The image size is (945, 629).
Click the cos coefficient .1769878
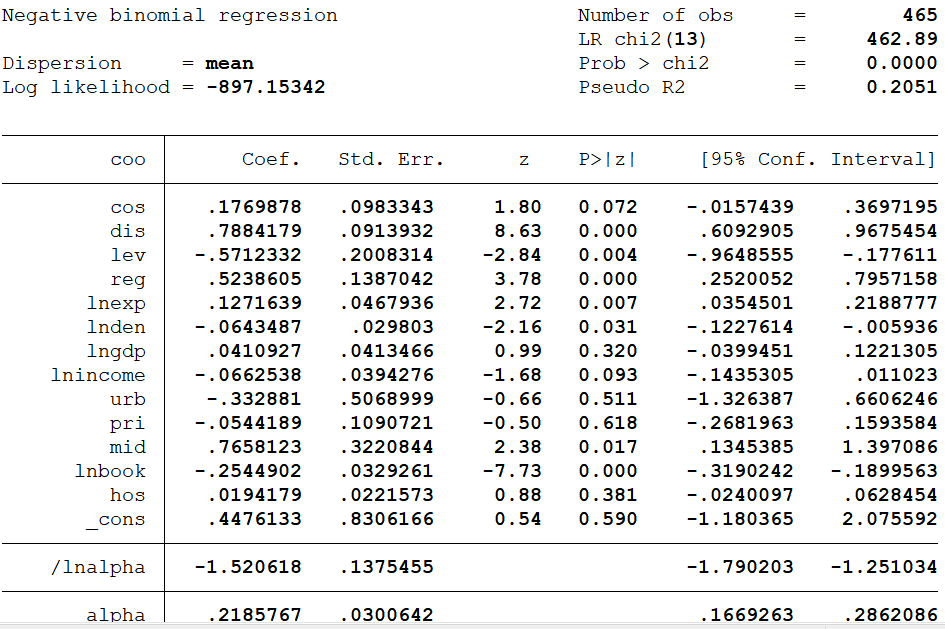(x=254, y=207)
